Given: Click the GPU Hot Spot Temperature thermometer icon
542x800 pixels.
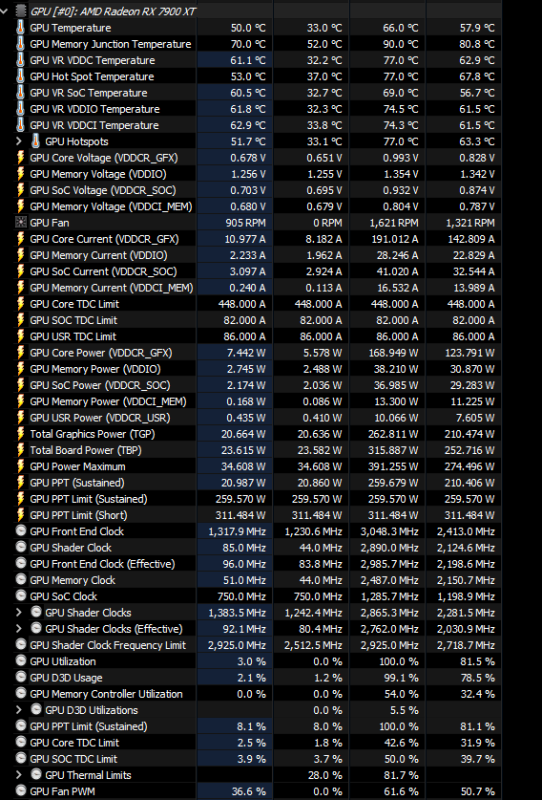Looking at the screenshot, I should point(20,77).
